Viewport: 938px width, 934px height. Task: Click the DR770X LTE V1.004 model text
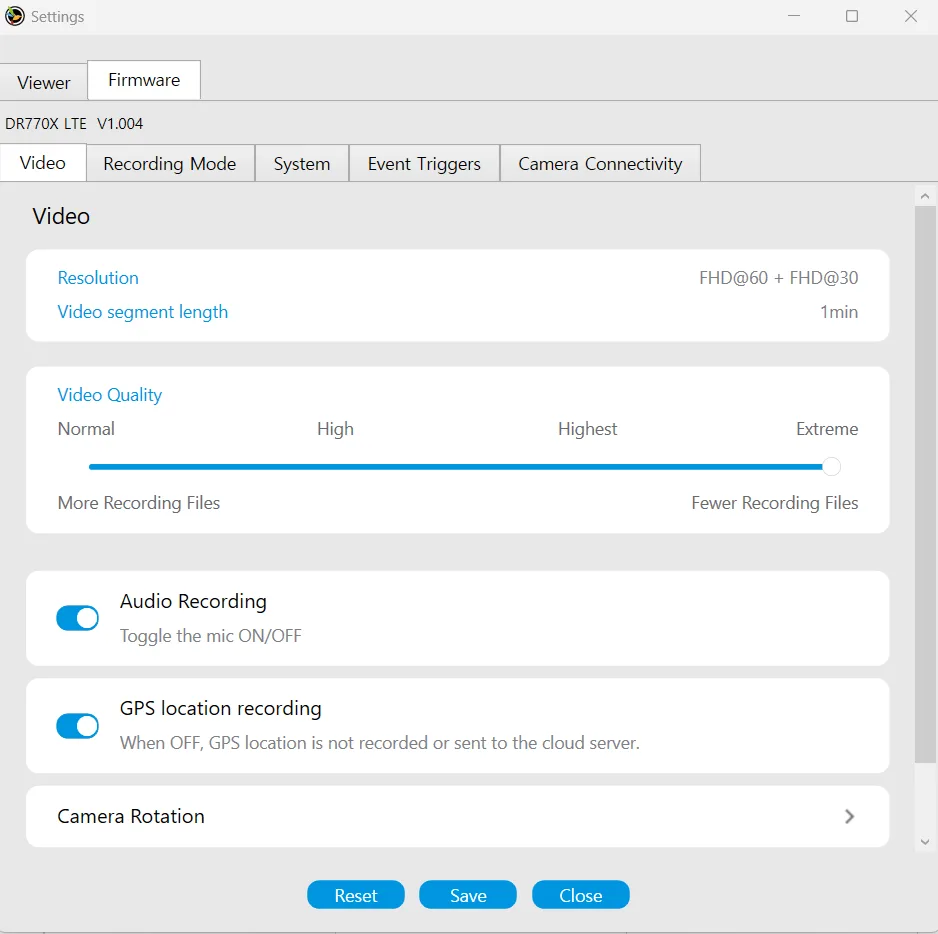[74, 124]
